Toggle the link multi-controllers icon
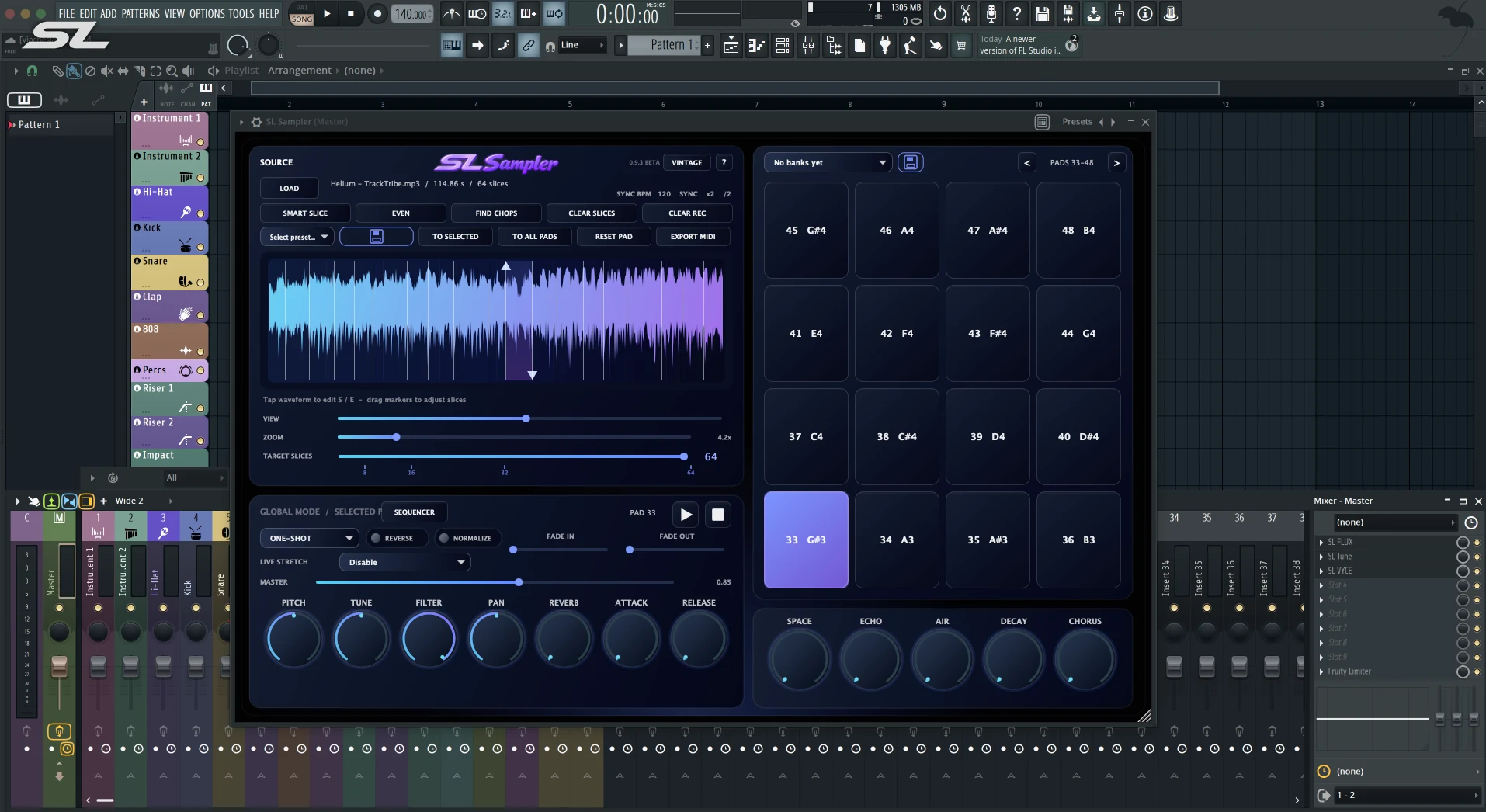Viewport: 1486px width, 812px height. pos(529,46)
